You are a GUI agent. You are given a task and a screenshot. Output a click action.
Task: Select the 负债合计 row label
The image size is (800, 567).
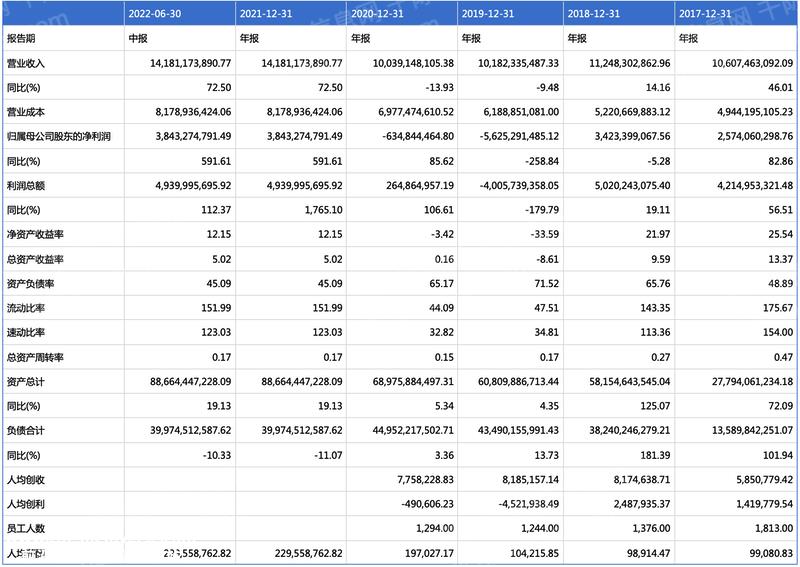point(26,430)
